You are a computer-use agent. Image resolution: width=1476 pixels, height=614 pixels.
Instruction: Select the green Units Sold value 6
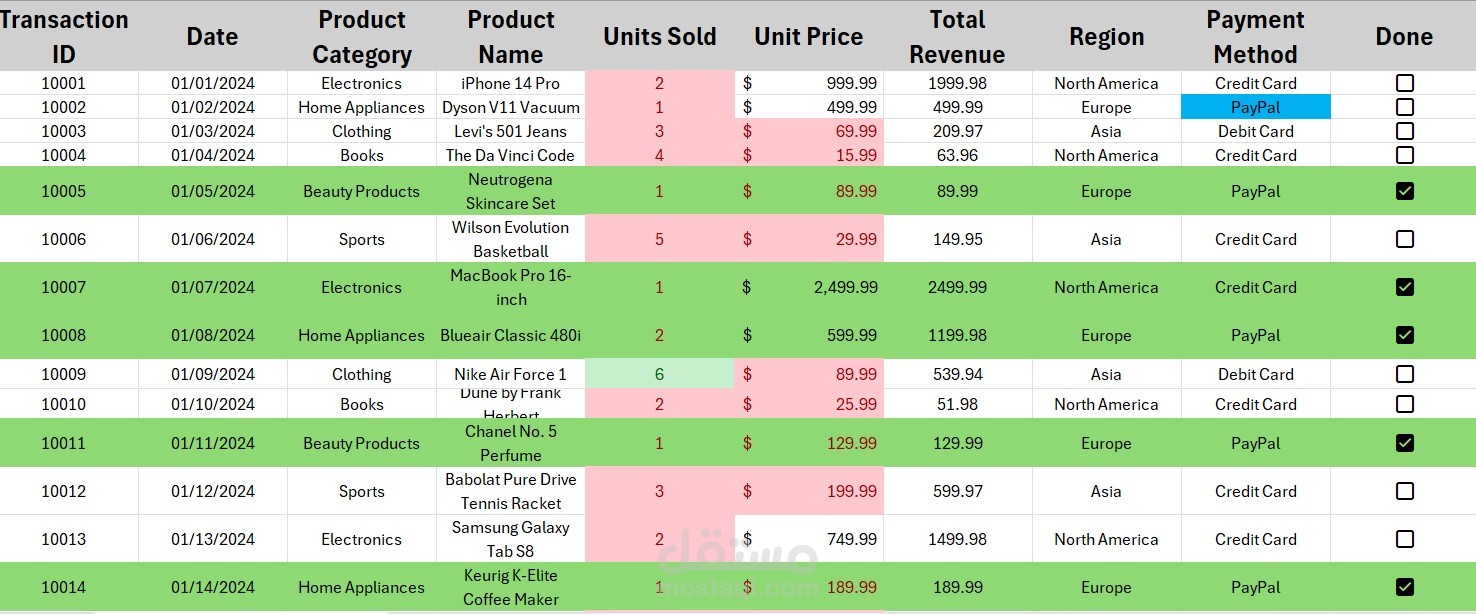pos(659,374)
